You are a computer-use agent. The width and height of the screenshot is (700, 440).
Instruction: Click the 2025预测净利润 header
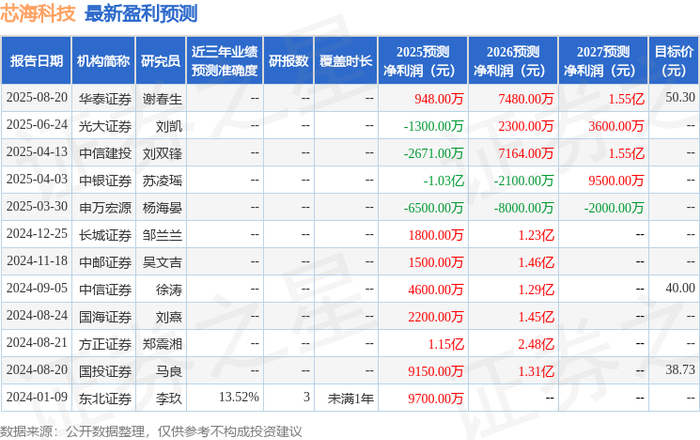(x=423, y=61)
